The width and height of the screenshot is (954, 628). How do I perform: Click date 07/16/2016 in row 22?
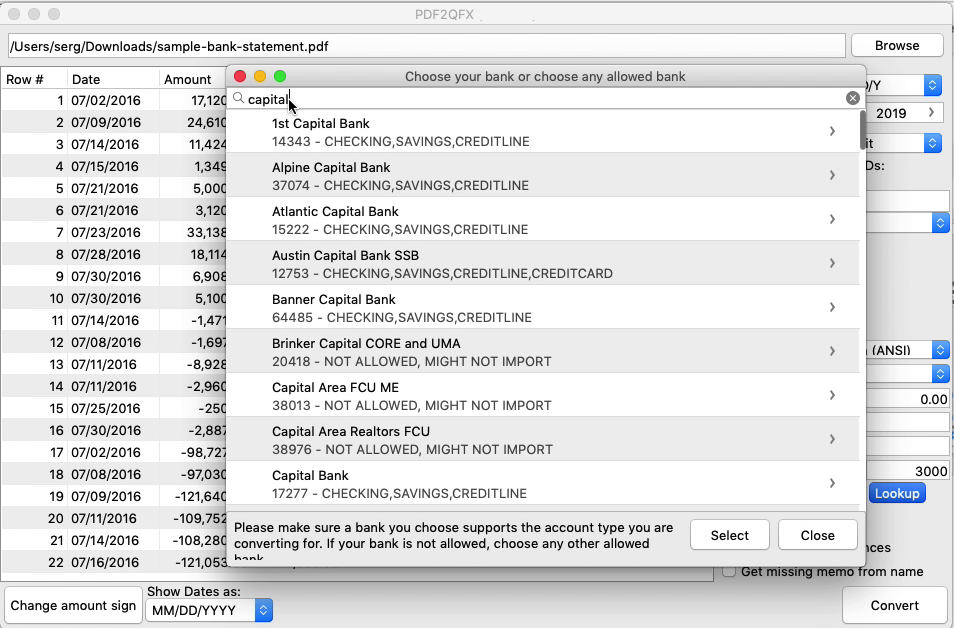106,562
